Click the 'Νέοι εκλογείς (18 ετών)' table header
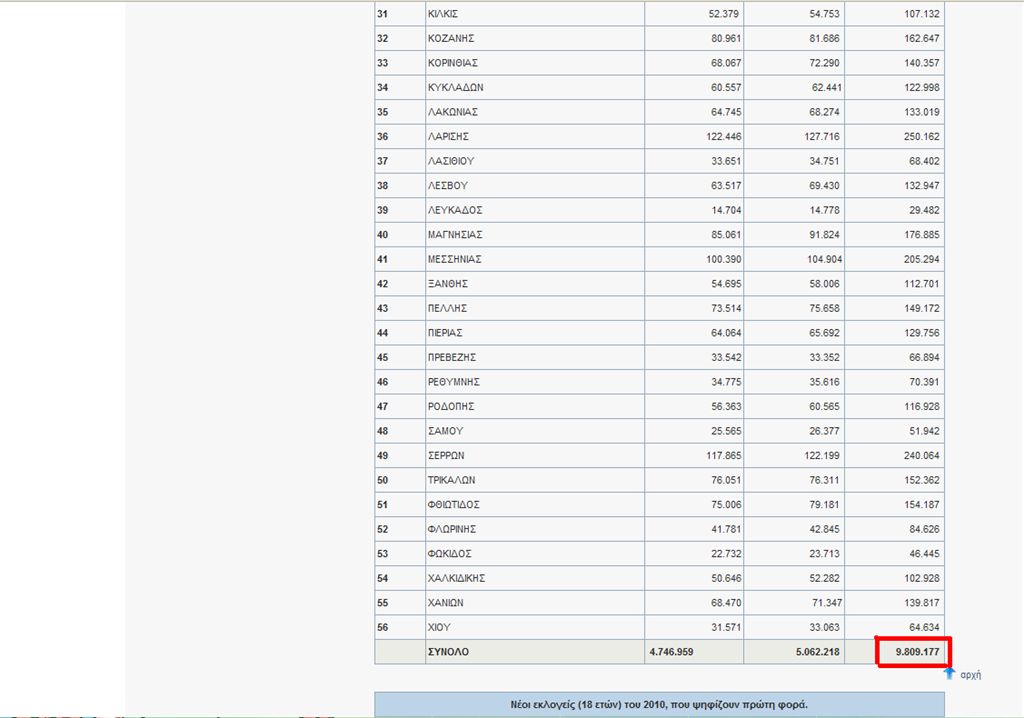 pyautogui.click(x=659, y=704)
